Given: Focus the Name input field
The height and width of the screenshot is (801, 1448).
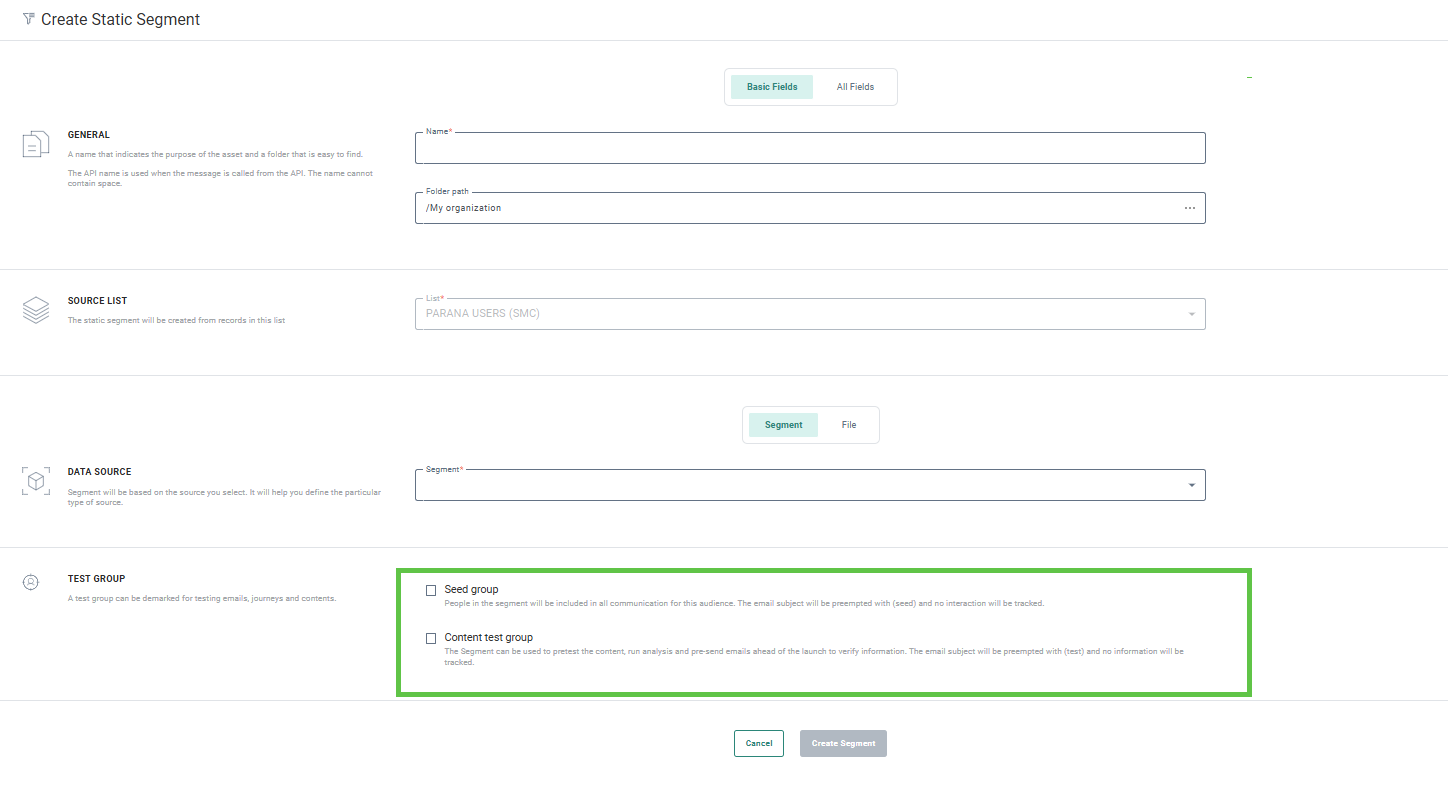Looking at the screenshot, I should point(809,149).
